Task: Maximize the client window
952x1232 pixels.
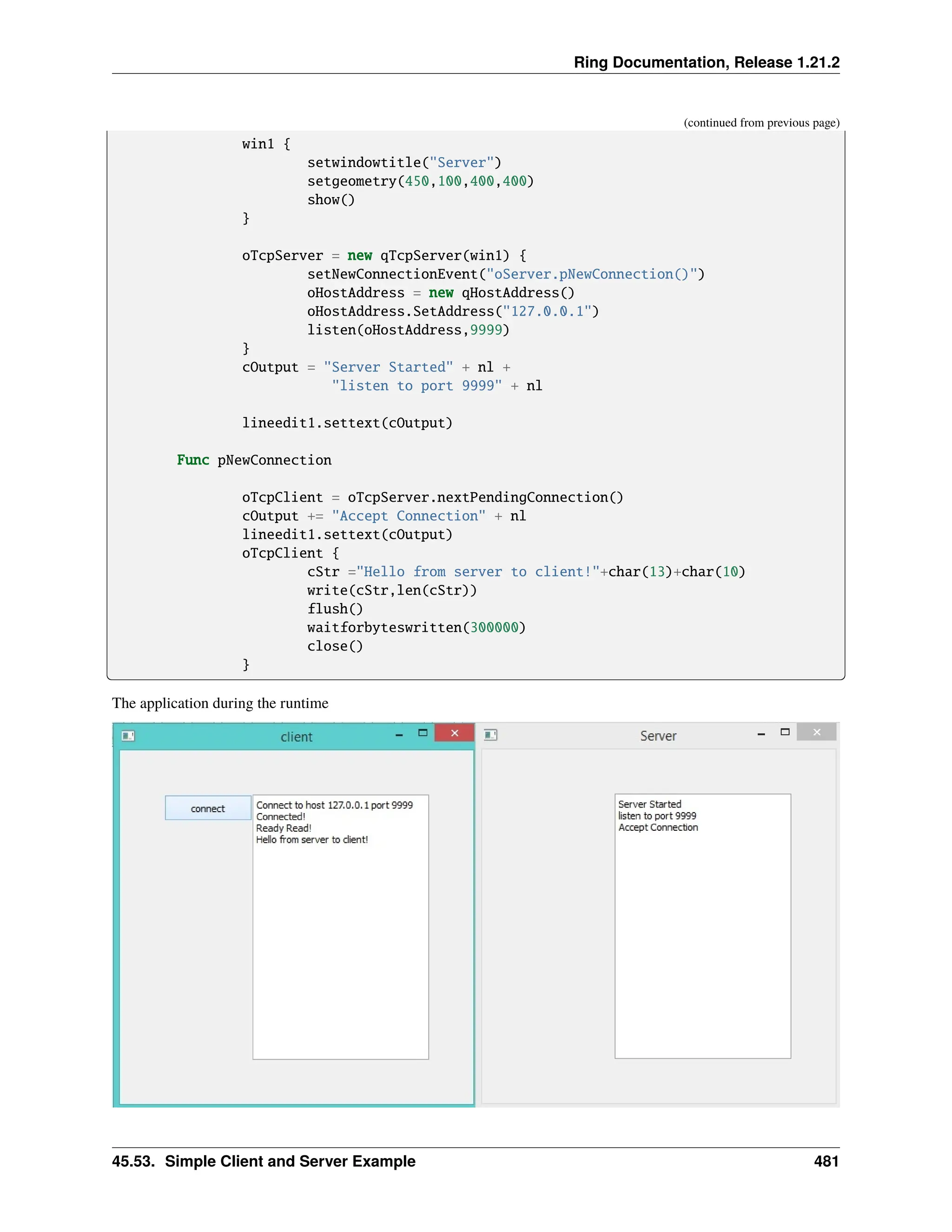Action: [423, 733]
